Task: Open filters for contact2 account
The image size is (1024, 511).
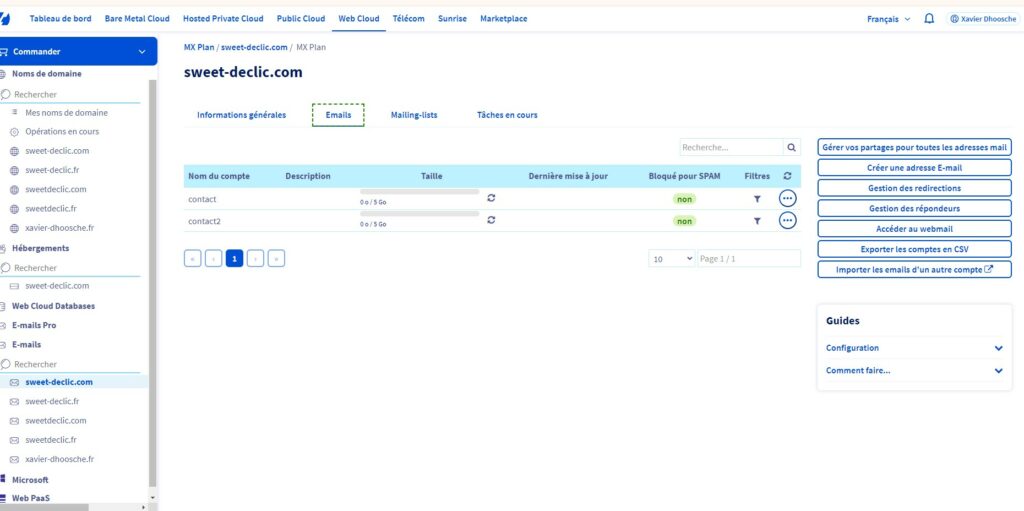Action: [x=757, y=220]
